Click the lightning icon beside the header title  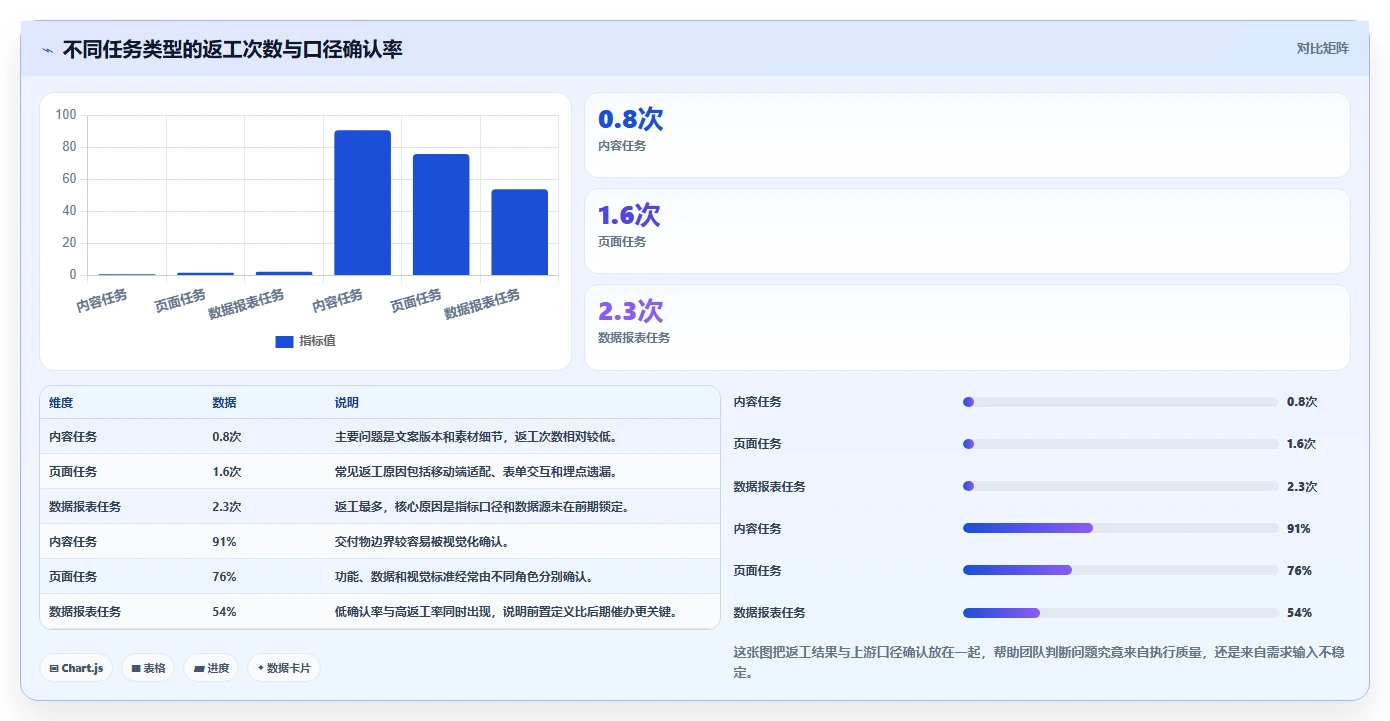coord(47,50)
